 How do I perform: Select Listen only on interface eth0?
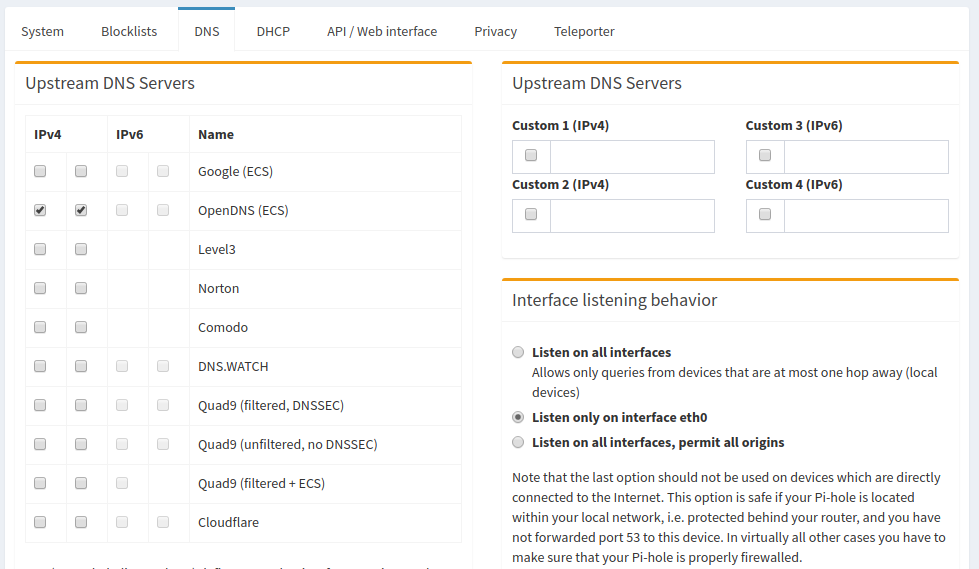point(518,417)
